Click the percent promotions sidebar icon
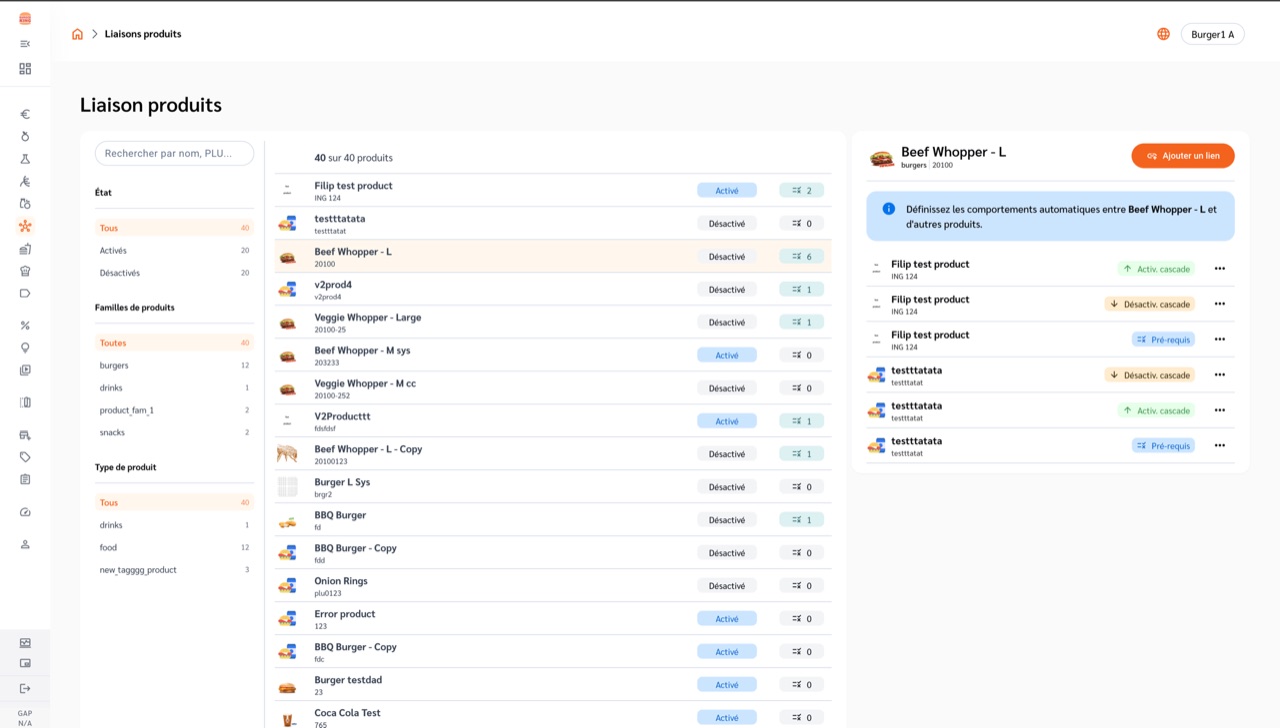 (x=25, y=325)
